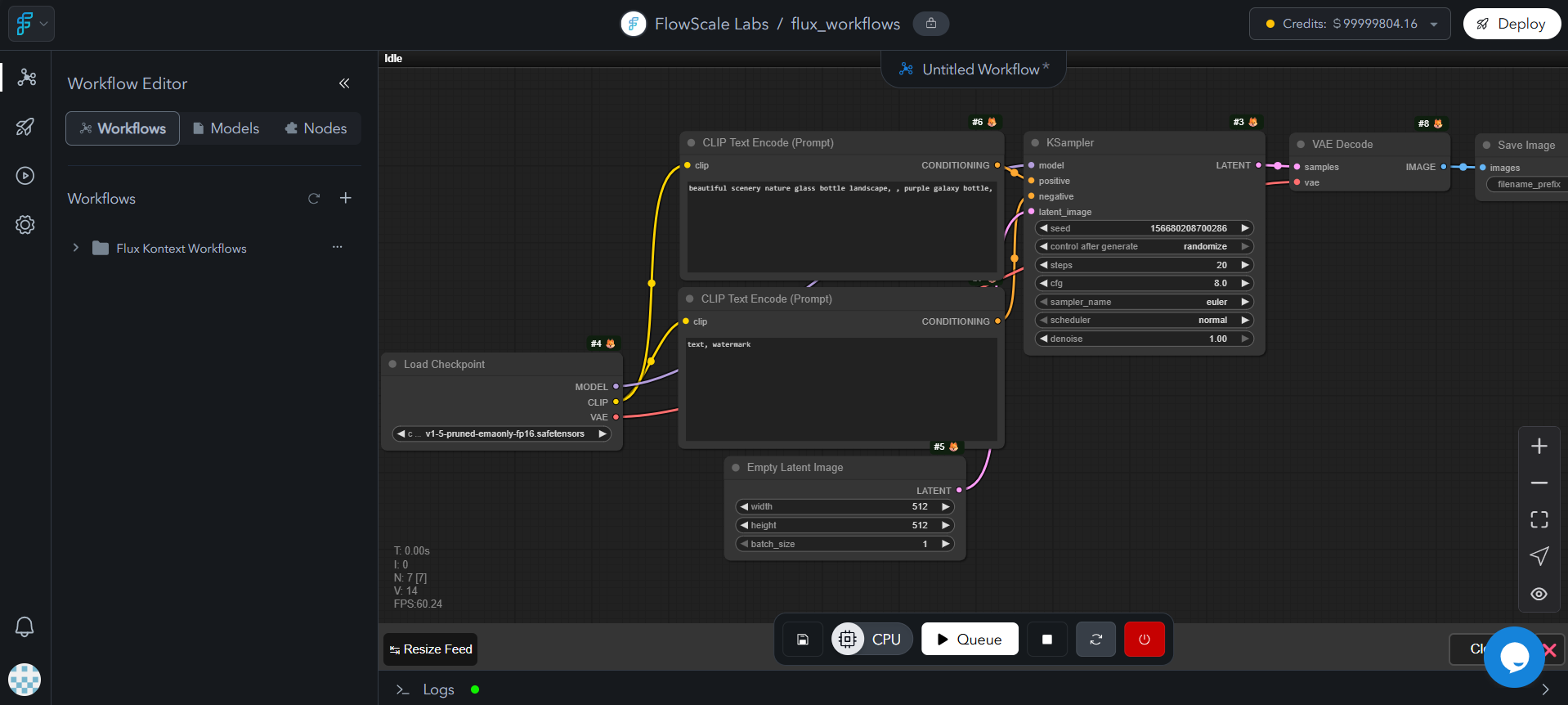1568x705 pixels.
Task: Stop execution with the square button
Action: 1047,640
